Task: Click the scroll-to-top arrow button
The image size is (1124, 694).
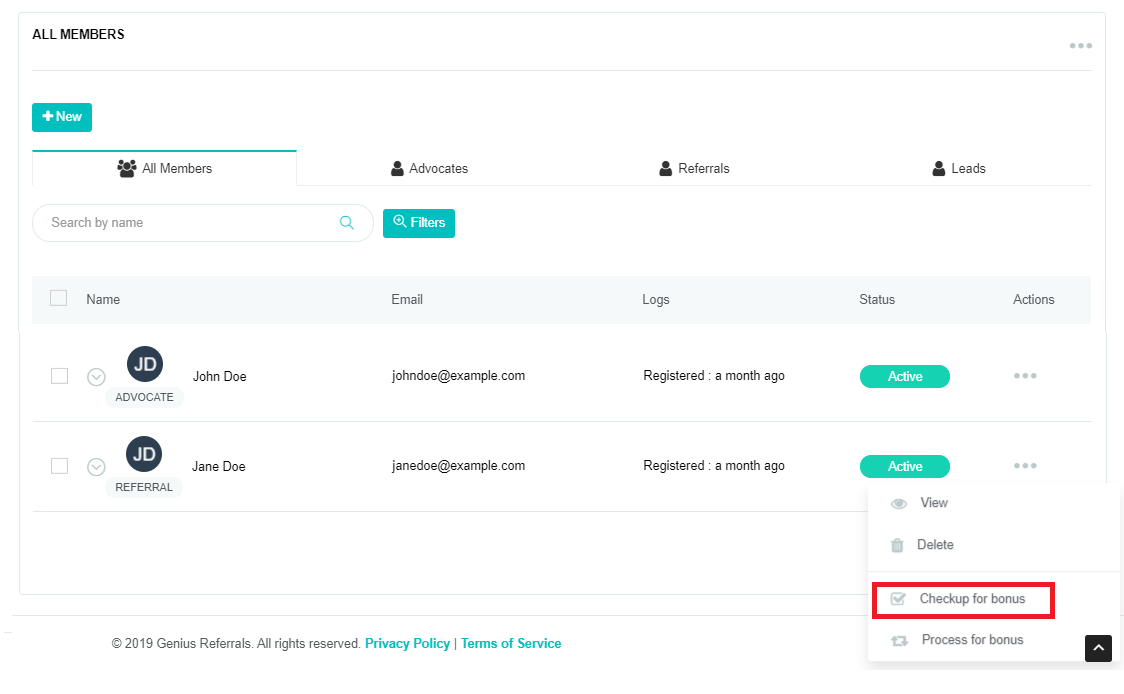Action: (1098, 648)
